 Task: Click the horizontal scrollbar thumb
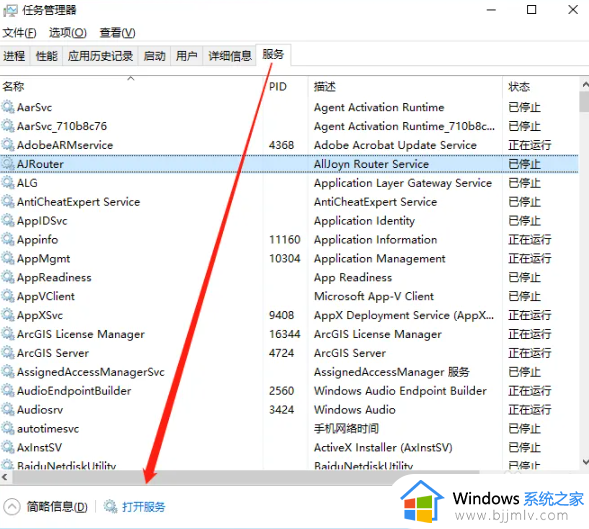click(x=246, y=477)
